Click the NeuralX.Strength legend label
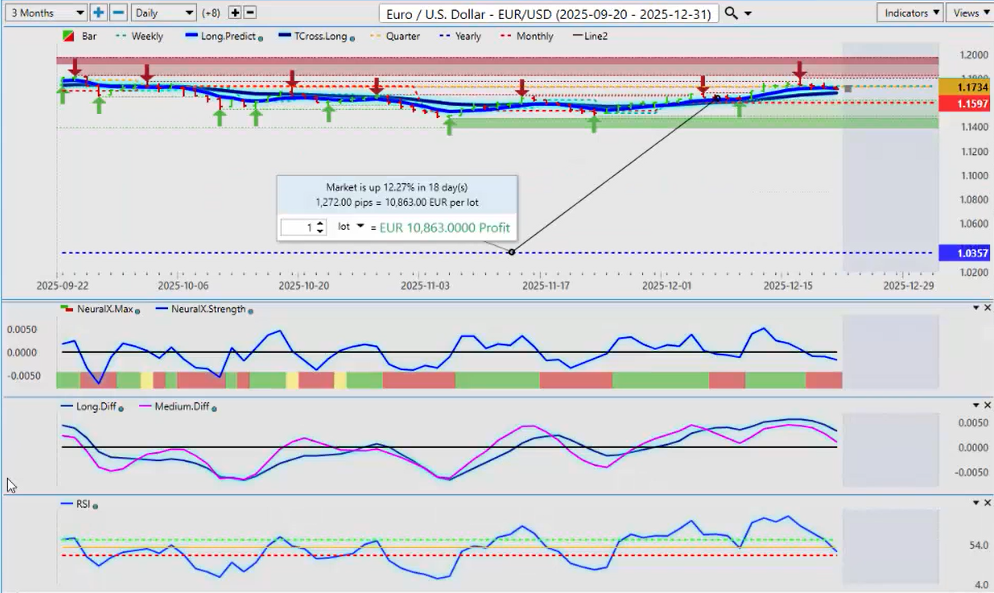The image size is (994, 593). [x=208, y=310]
